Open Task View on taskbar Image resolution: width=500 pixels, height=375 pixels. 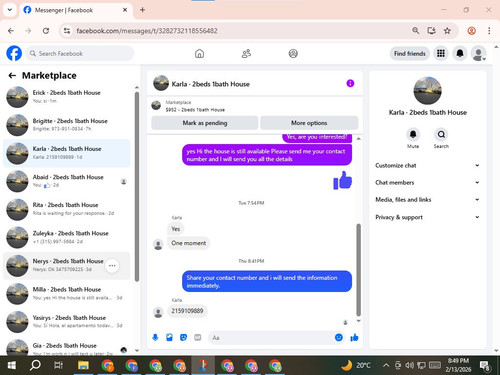tap(58, 366)
